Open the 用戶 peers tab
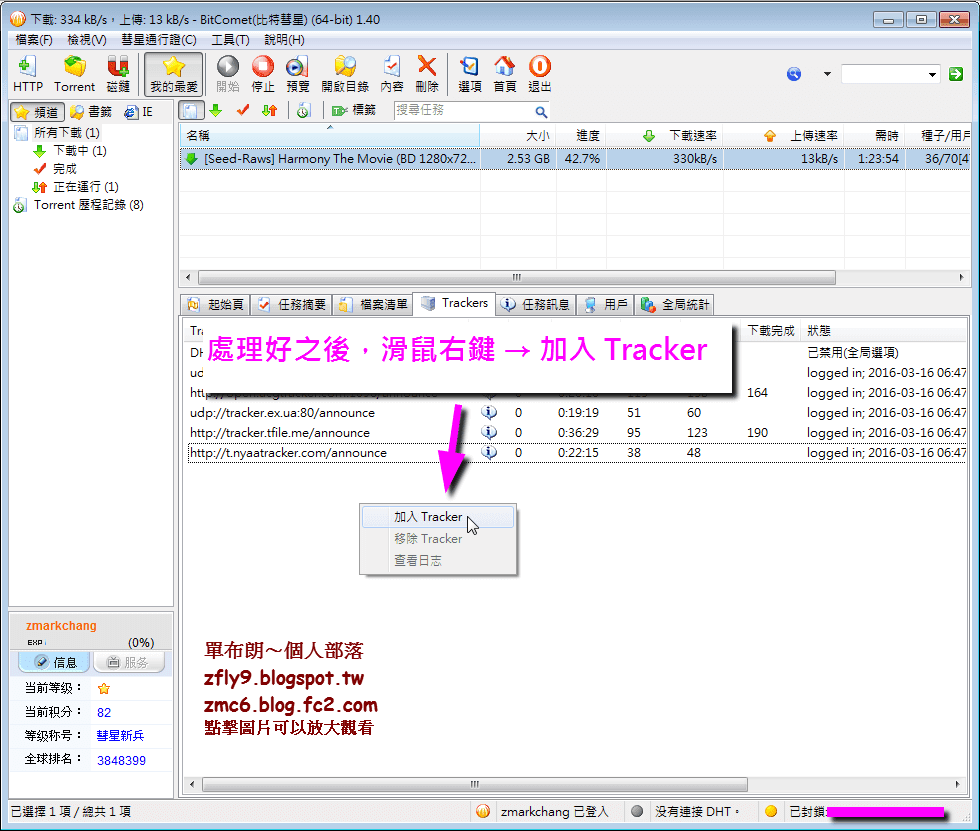The height and width of the screenshot is (831, 980). [605, 304]
